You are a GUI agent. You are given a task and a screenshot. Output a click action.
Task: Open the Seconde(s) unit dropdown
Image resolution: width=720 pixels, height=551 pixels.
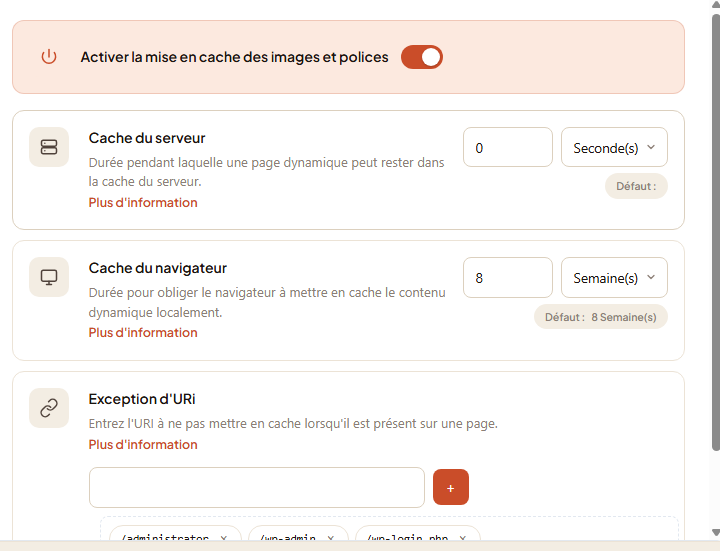pos(614,147)
